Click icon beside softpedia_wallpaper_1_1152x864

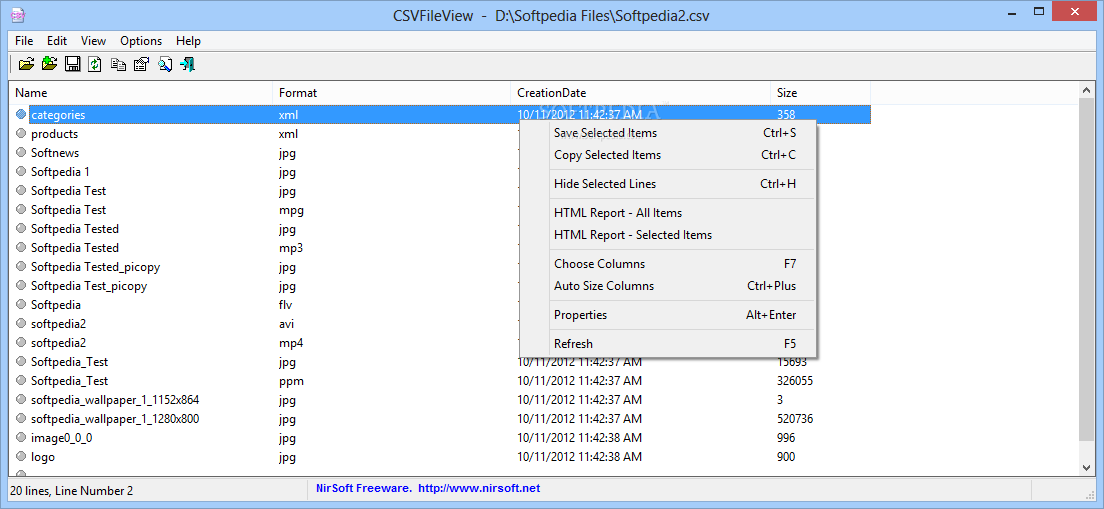click(x=20, y=400)
